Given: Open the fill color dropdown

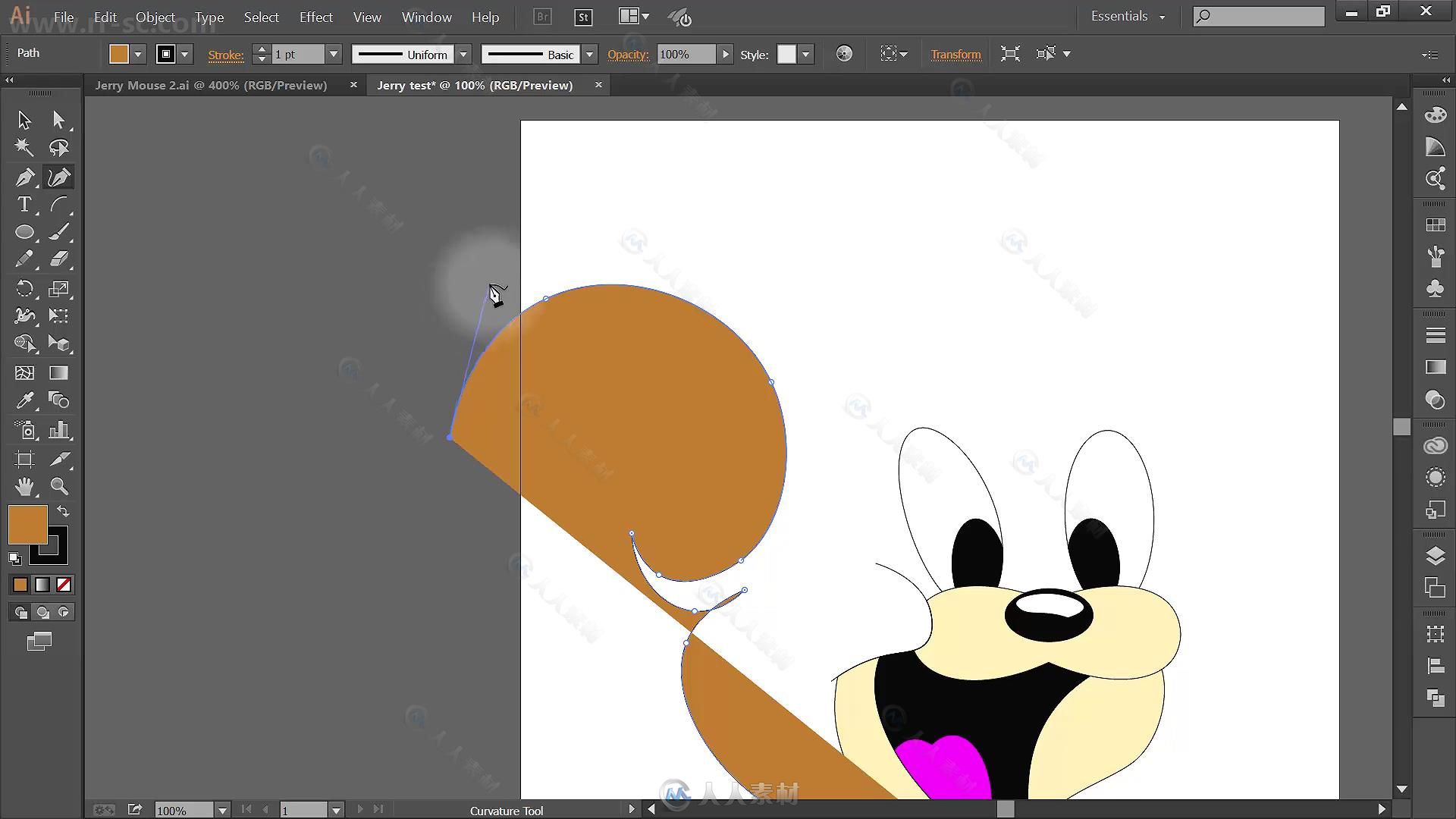Looking at the screenshot, I should point(138,54).
